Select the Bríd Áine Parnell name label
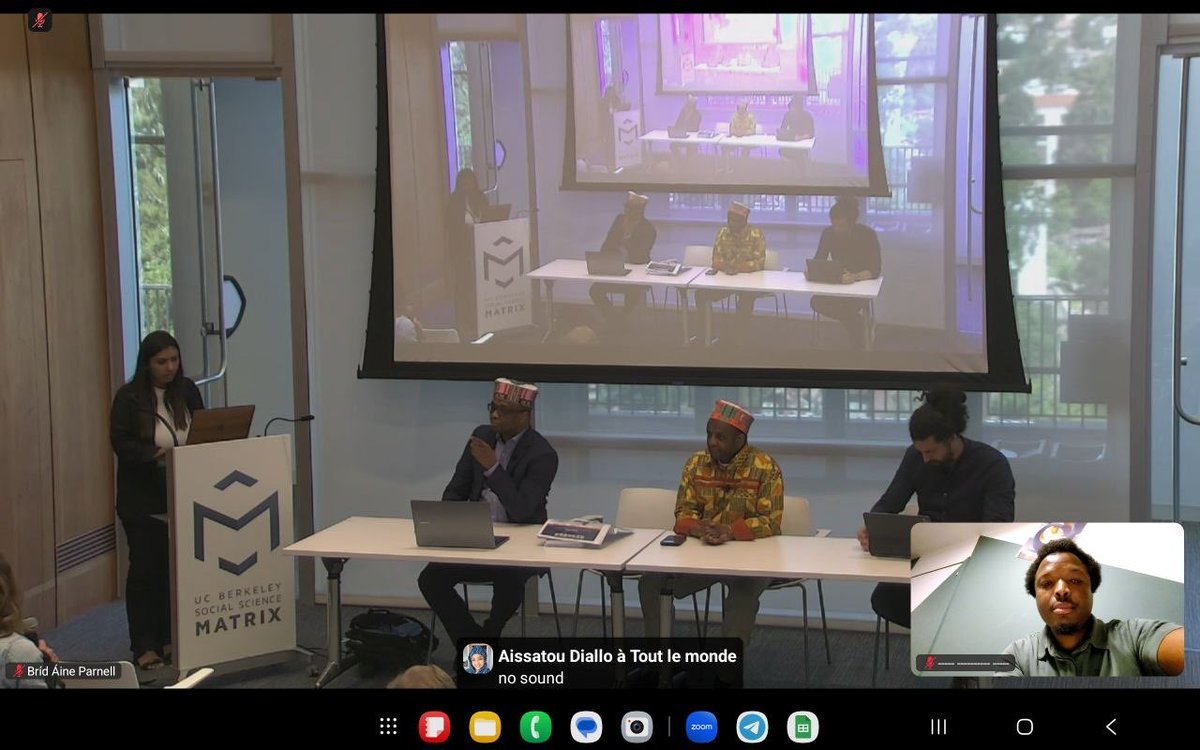 (x=73, y=671)
